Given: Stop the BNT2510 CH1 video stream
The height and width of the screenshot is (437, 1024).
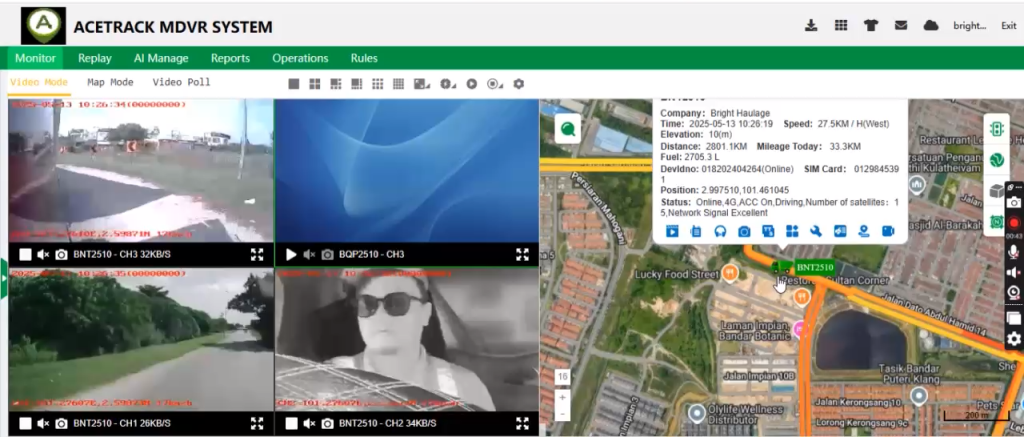Looking at the screenshot, I should pyautogui.click(x=25, y=424).
